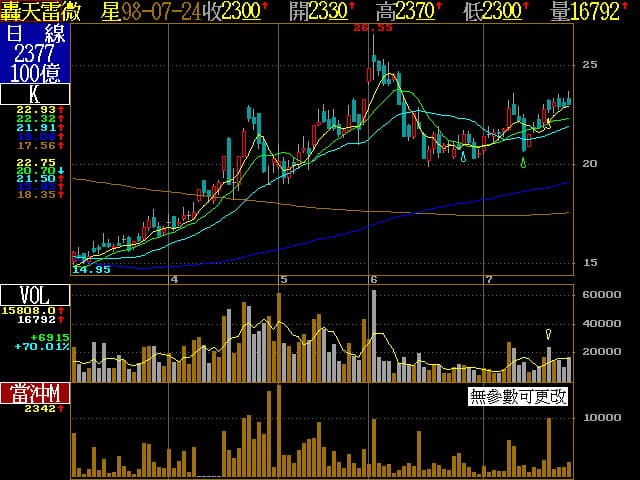Screen dimensions: 640x480
Task: Click the month 5 marker on the time axis
Action: (284, 279)
